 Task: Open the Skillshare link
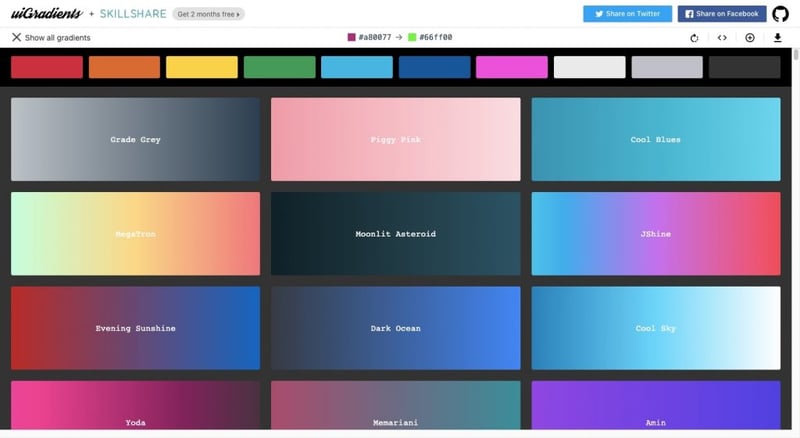point(133,14)
